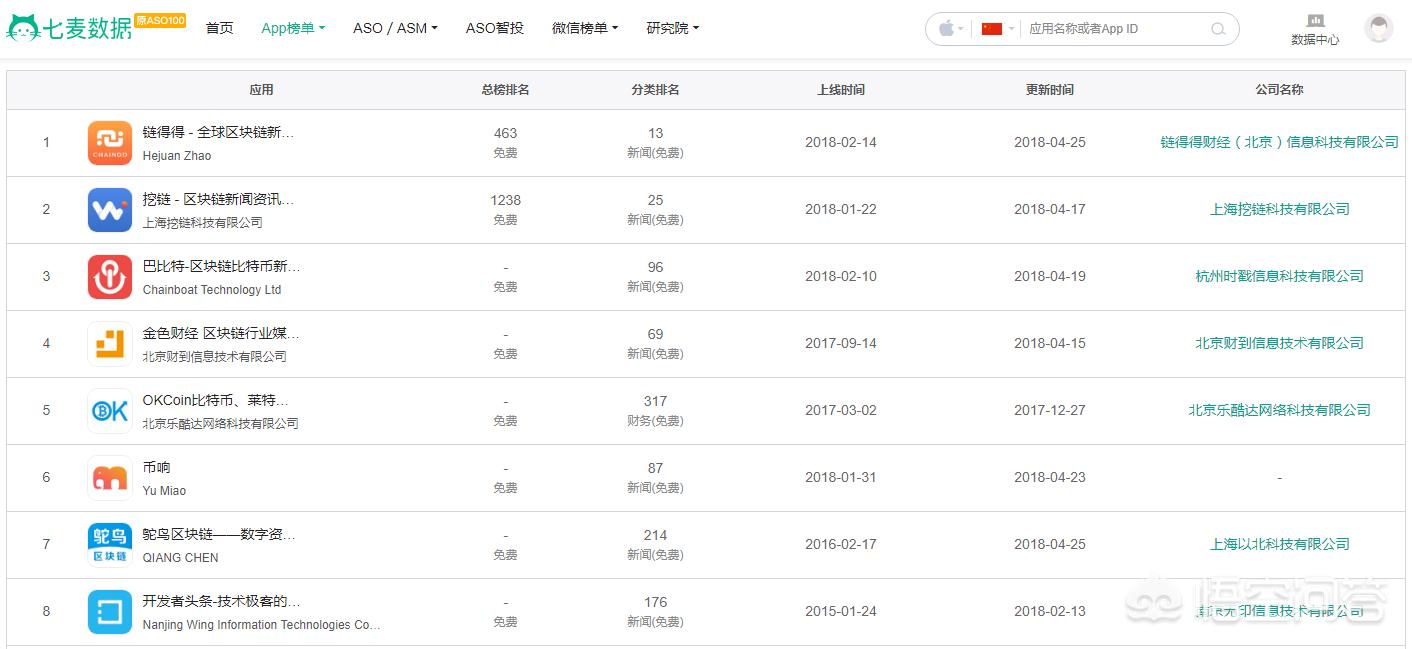Select category rank 317
The image size is (1412, 649).
tap(655, 401)
